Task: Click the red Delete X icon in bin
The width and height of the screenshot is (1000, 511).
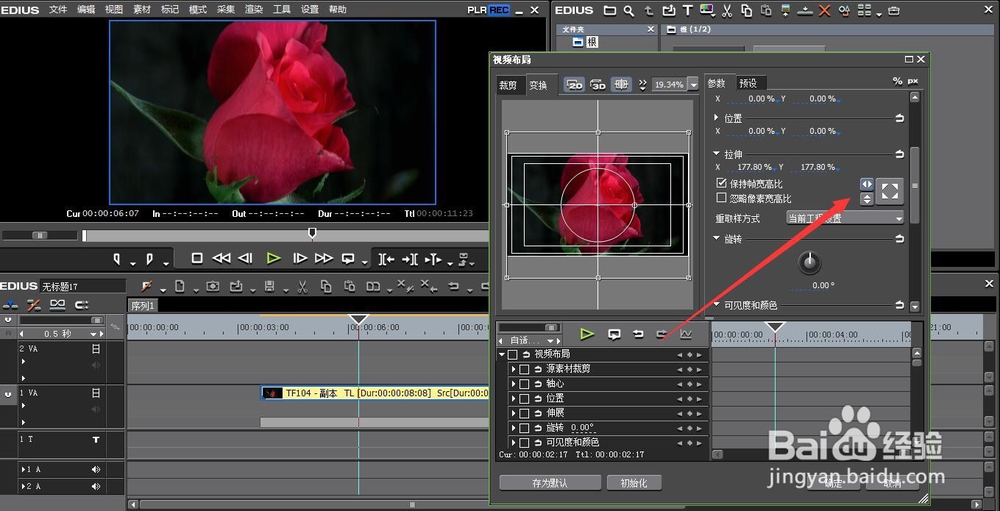Action: [825, 11]
